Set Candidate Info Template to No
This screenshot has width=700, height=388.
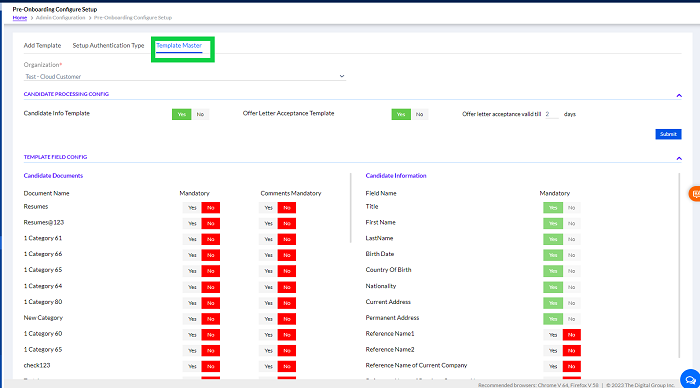point(200,114)
